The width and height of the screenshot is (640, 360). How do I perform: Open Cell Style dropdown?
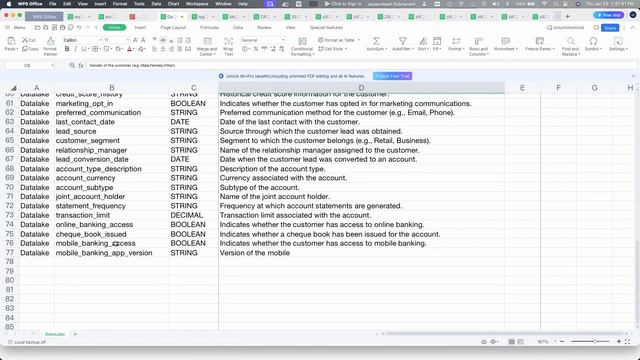point(332,49)
